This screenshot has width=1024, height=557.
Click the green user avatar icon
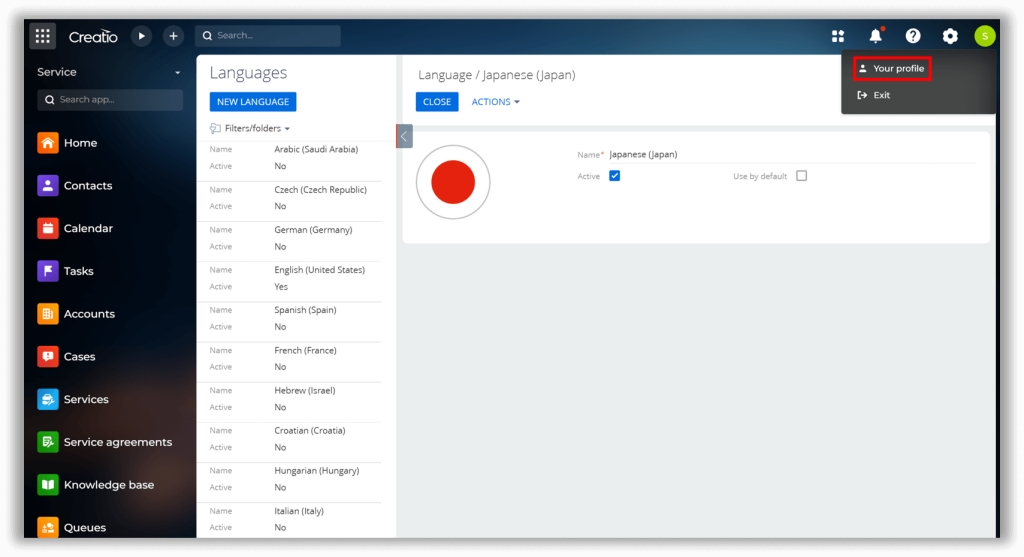click(x=985, y=36)
